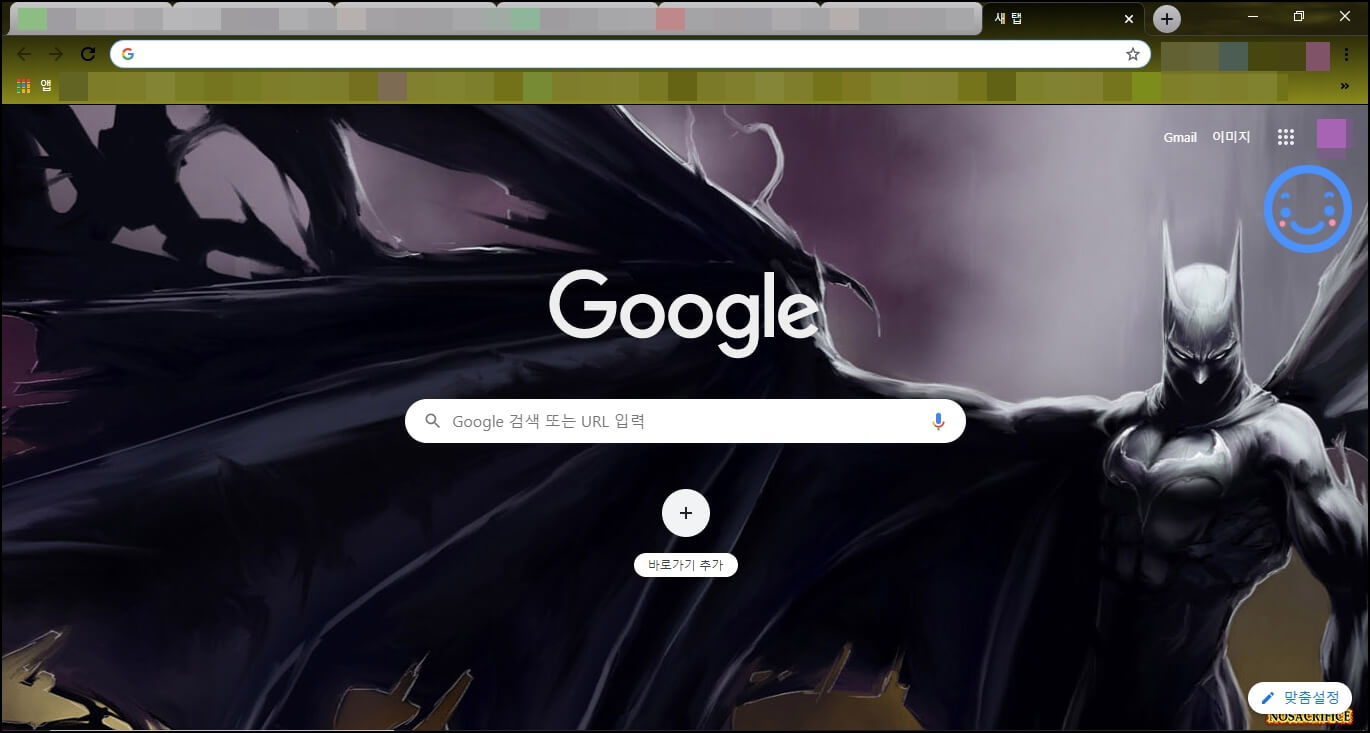The width and height of the screenshot is (1370, 733).
Task: Start voice search with microphone icon
Action: pyautogui.click(x=938, y=421)
